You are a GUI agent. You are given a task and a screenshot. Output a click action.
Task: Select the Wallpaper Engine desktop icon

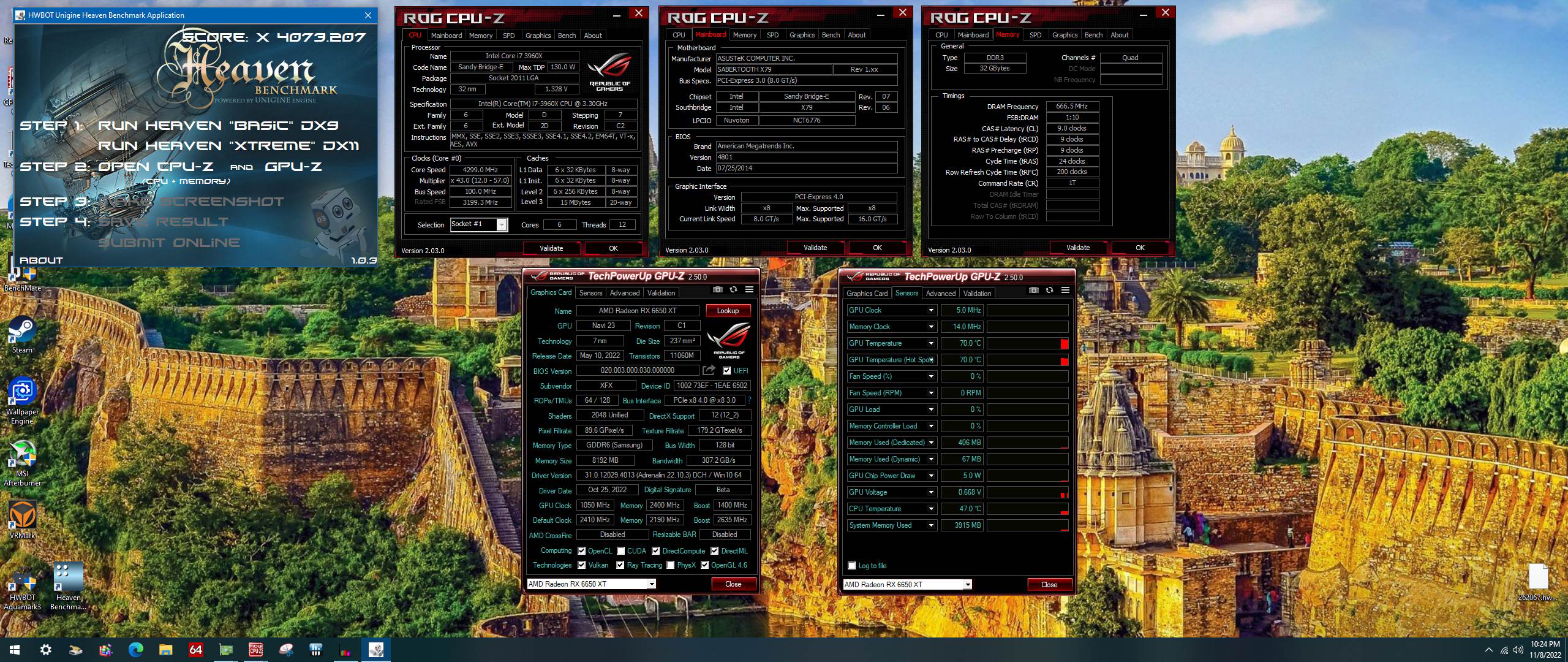point(23,400)
